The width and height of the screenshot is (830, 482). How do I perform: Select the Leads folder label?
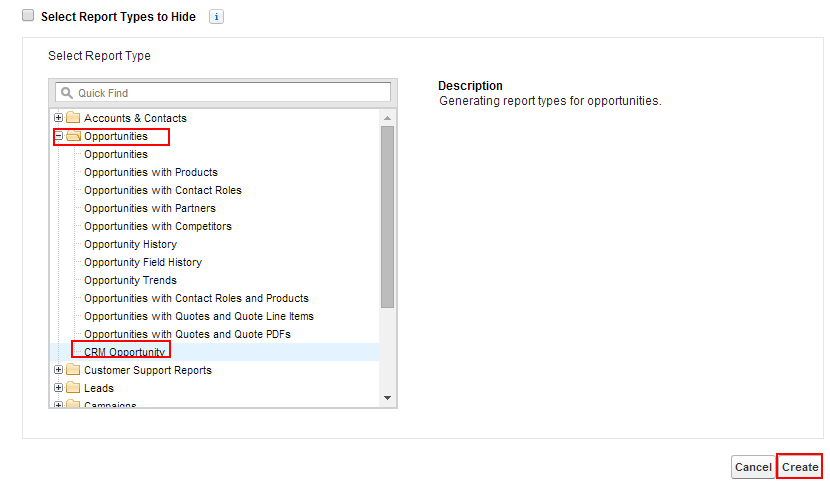99,388
